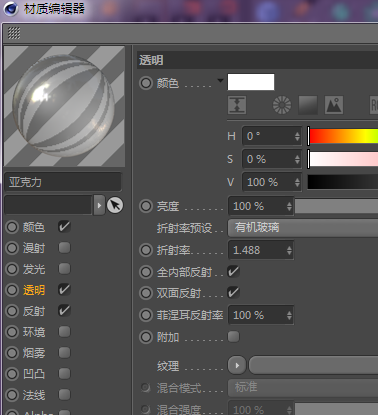Enable the 烟雾 channel checkbox
Screen dimensions: 378x415
[x=64, y=352]
